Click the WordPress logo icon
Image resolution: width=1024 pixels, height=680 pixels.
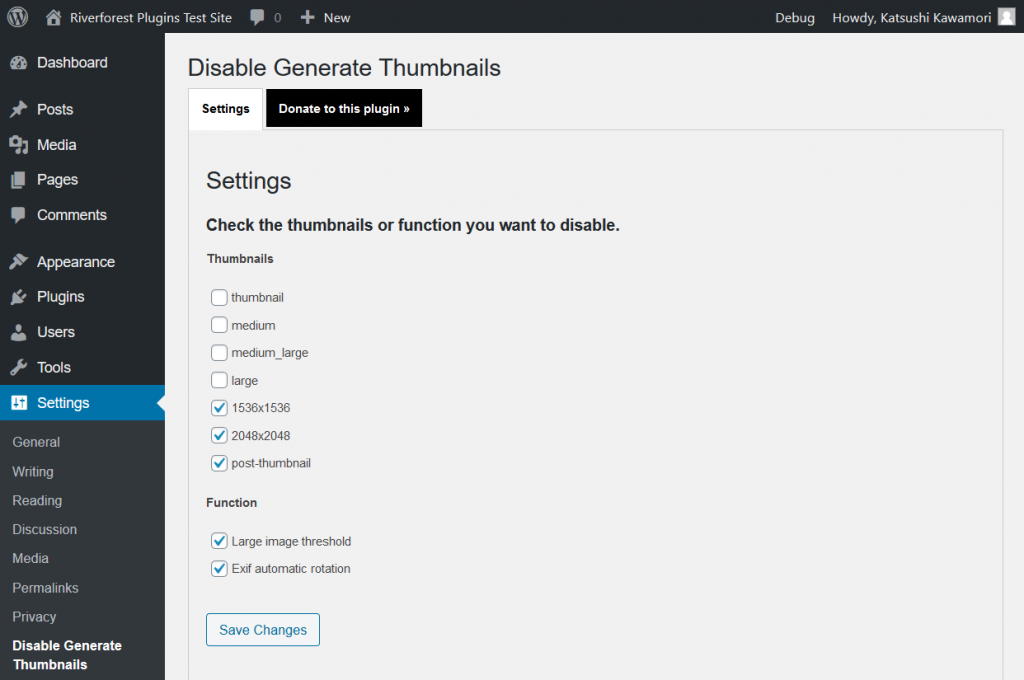(18, 17)
